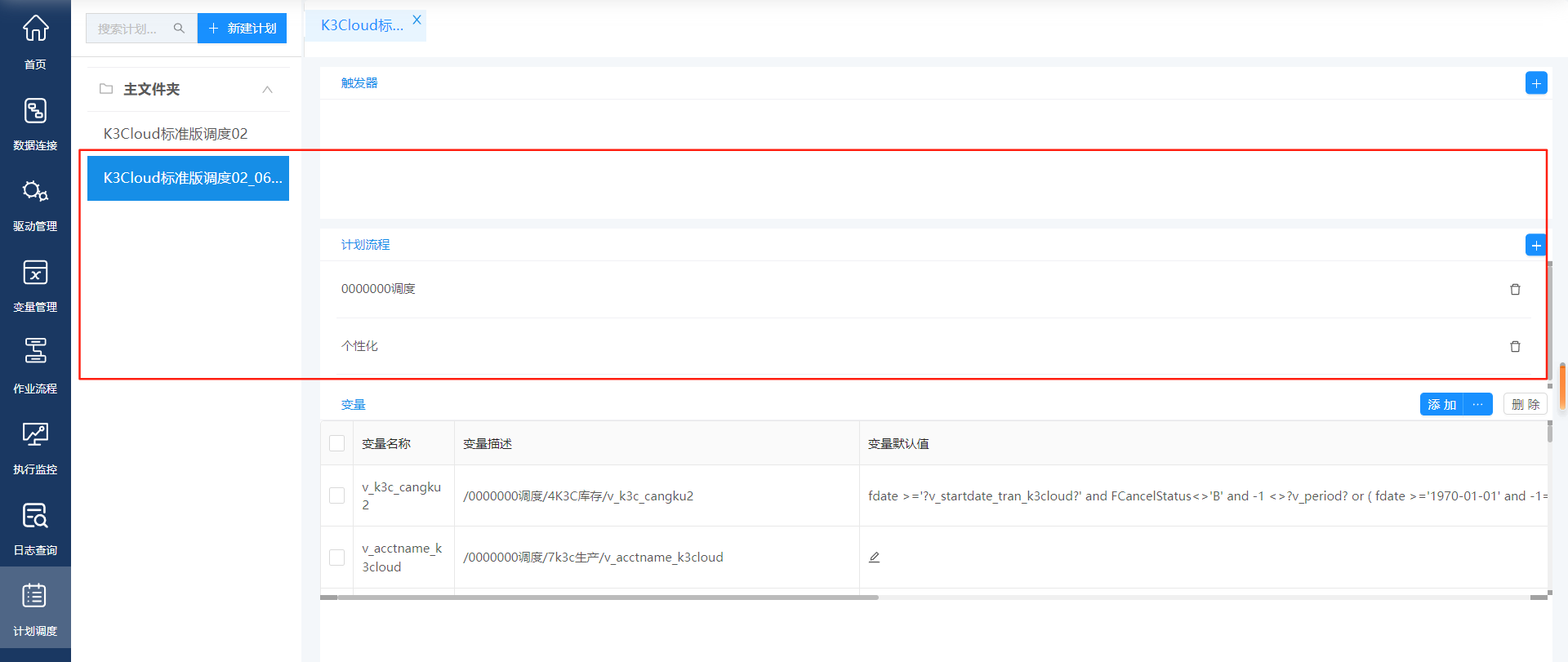This screenshot has width=1568, height=662.
Task: Check the v_acctname_k3cloud row checkbox
Action: (336, 558)
